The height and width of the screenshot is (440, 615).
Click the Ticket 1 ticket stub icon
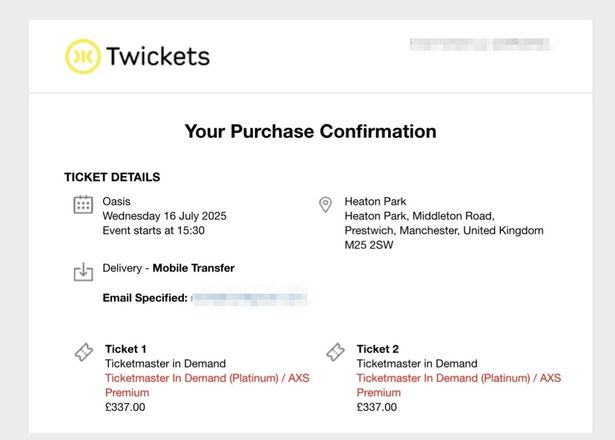point(84,353)
